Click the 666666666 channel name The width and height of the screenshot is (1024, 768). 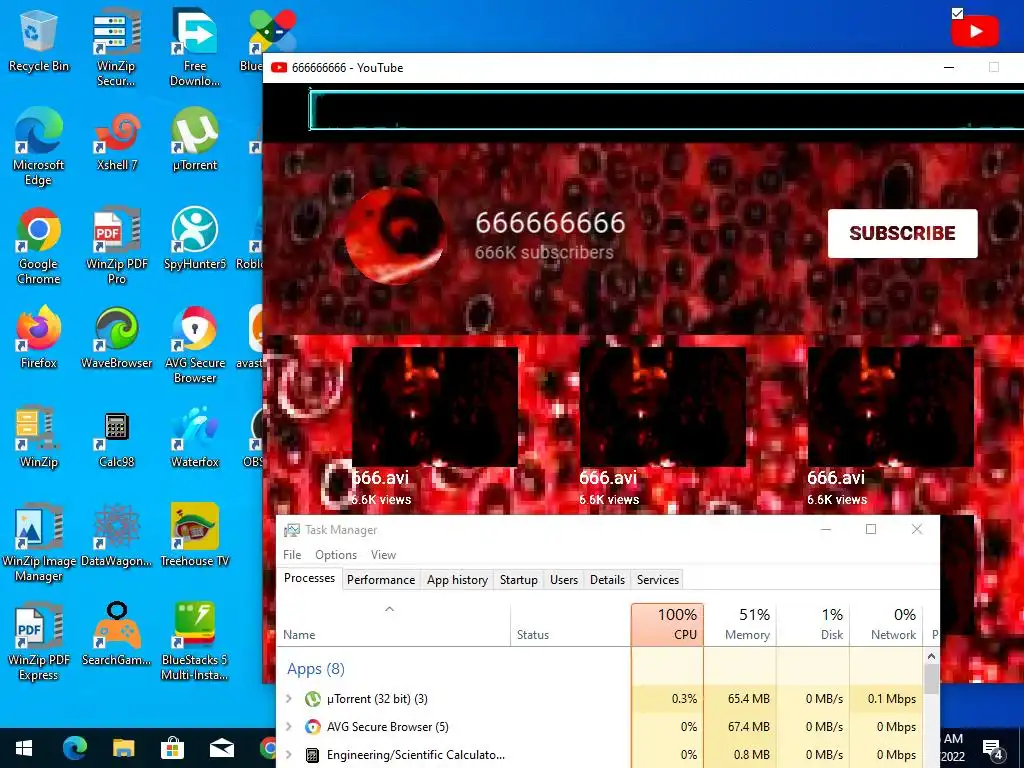click(550, 223)
